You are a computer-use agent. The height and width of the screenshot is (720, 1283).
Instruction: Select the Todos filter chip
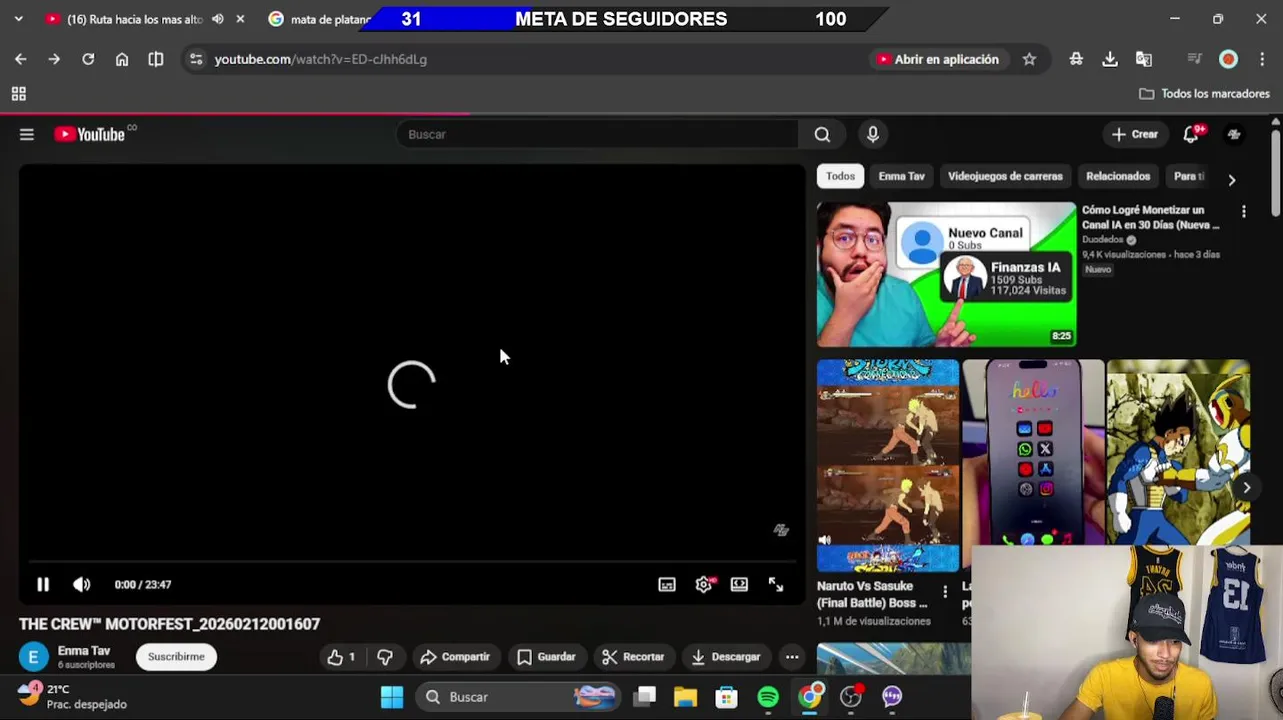(840, 176)
